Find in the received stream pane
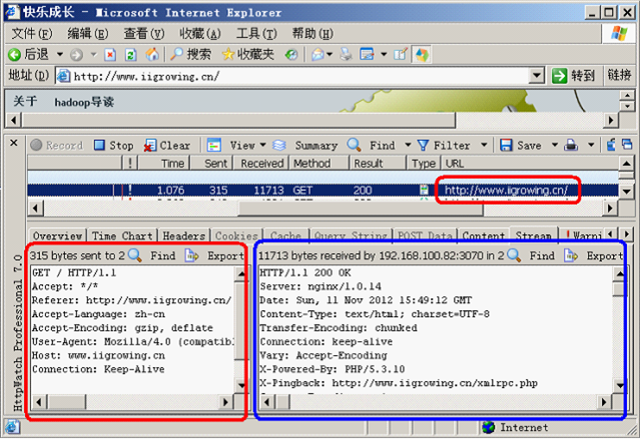Screen dimensions: 640x439 pyautogui.click(x=531, y=256)
